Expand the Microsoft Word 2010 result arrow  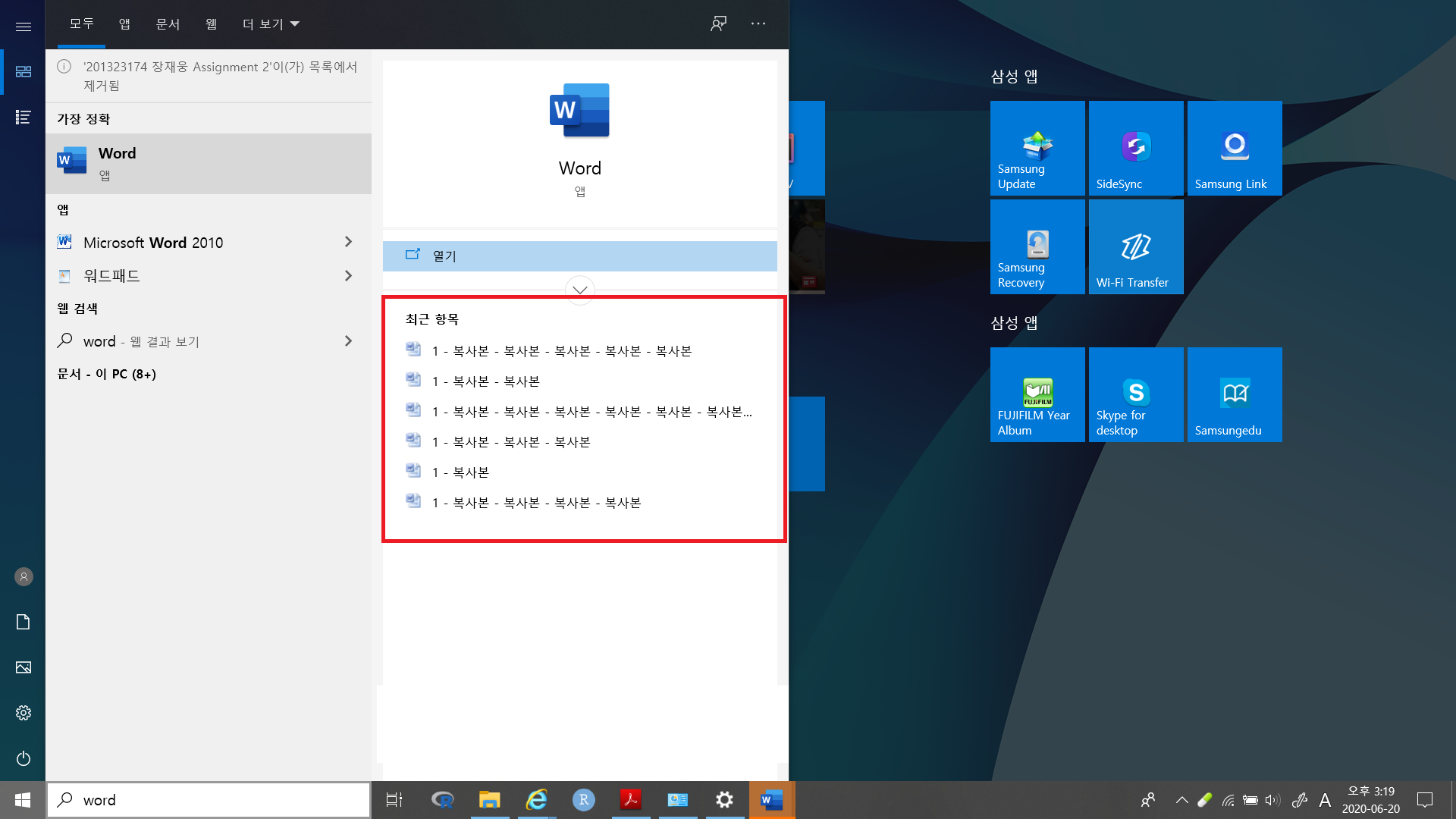click(x=348, y=242)
